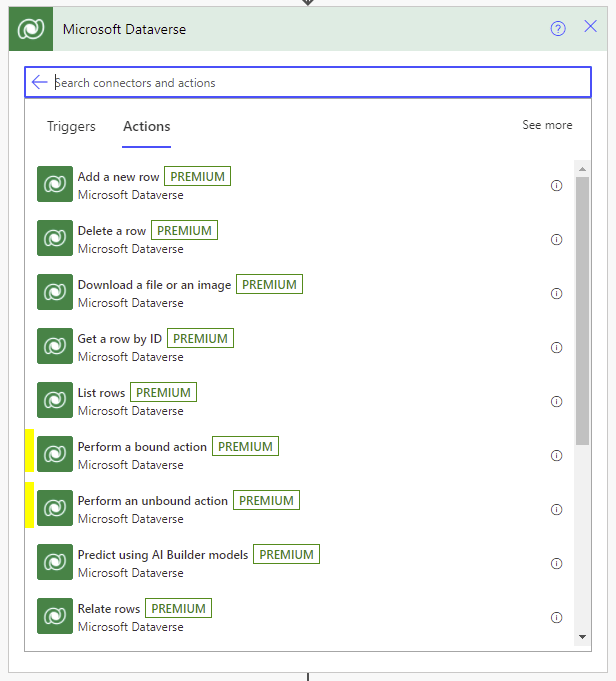This screenshot has height=681, width=616.
Task: Click the Predict using AI Builder models icon
Action: pos(55,562)
